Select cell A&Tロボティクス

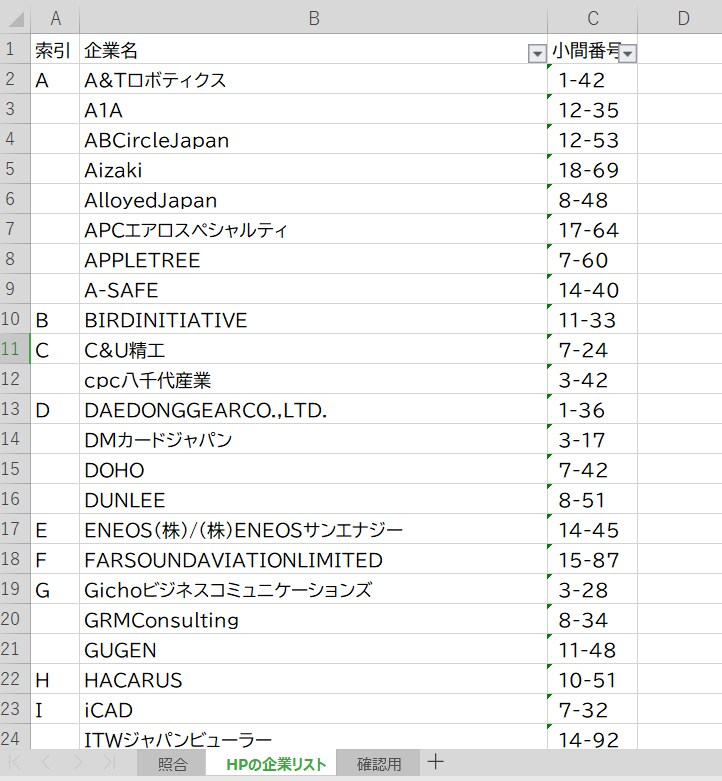314,79
